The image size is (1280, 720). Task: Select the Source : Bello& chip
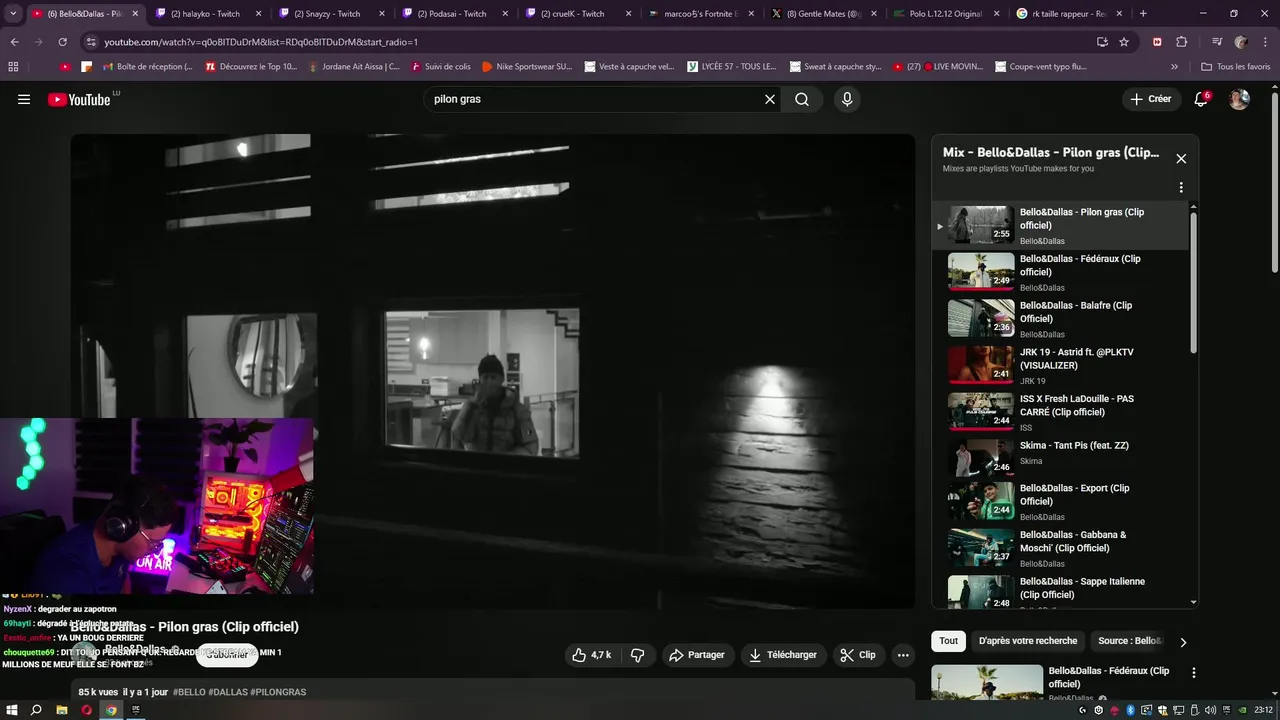click(x=1130, y=641)
